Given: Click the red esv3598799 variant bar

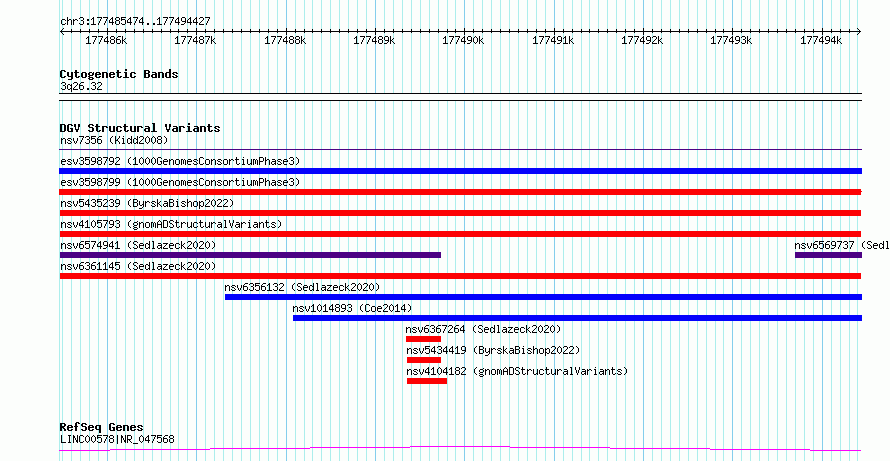Looking at the screenshot, I should click(x=460, y=192).
